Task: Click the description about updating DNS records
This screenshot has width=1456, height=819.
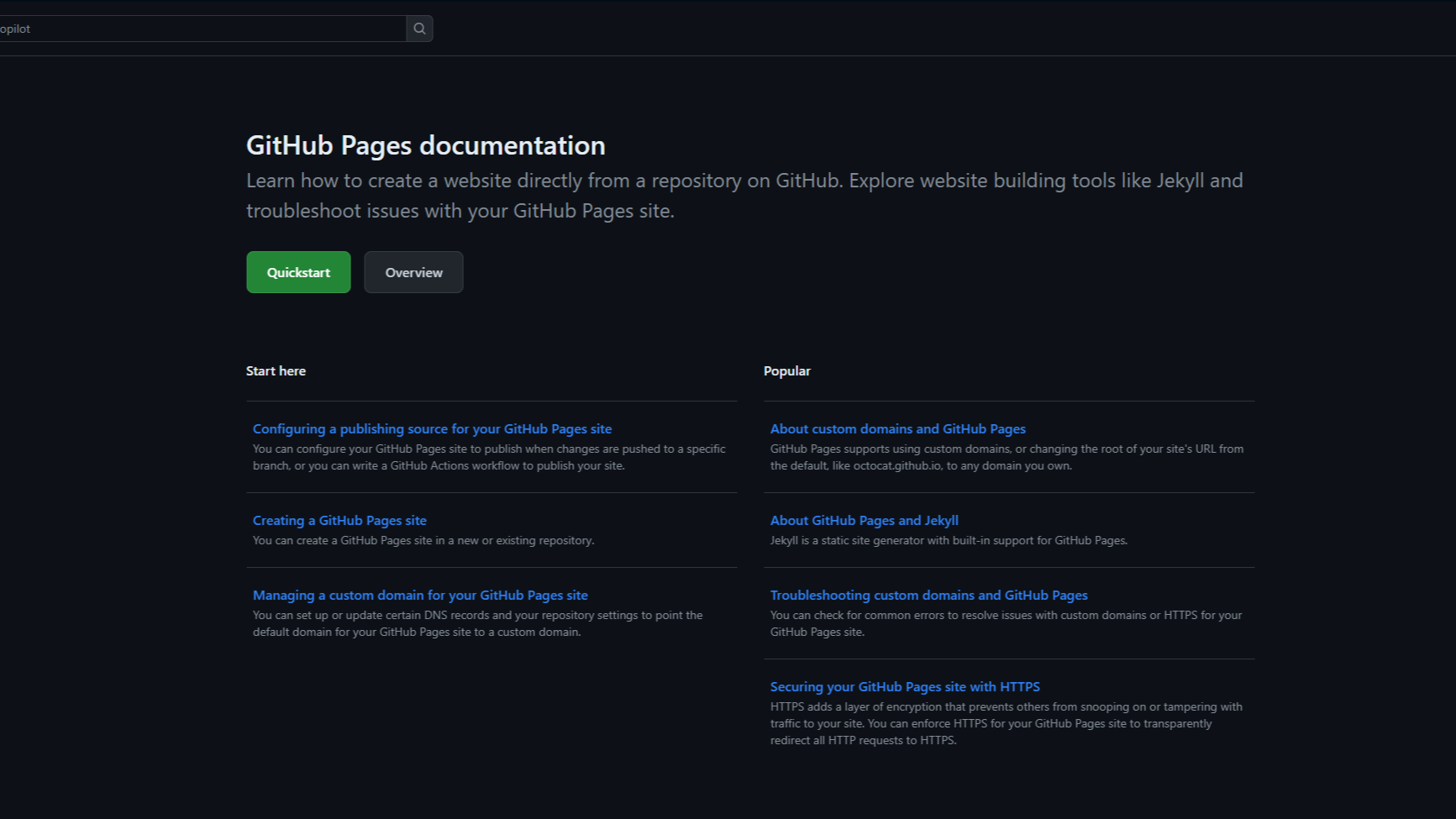Action: click(x=477, y=623)
